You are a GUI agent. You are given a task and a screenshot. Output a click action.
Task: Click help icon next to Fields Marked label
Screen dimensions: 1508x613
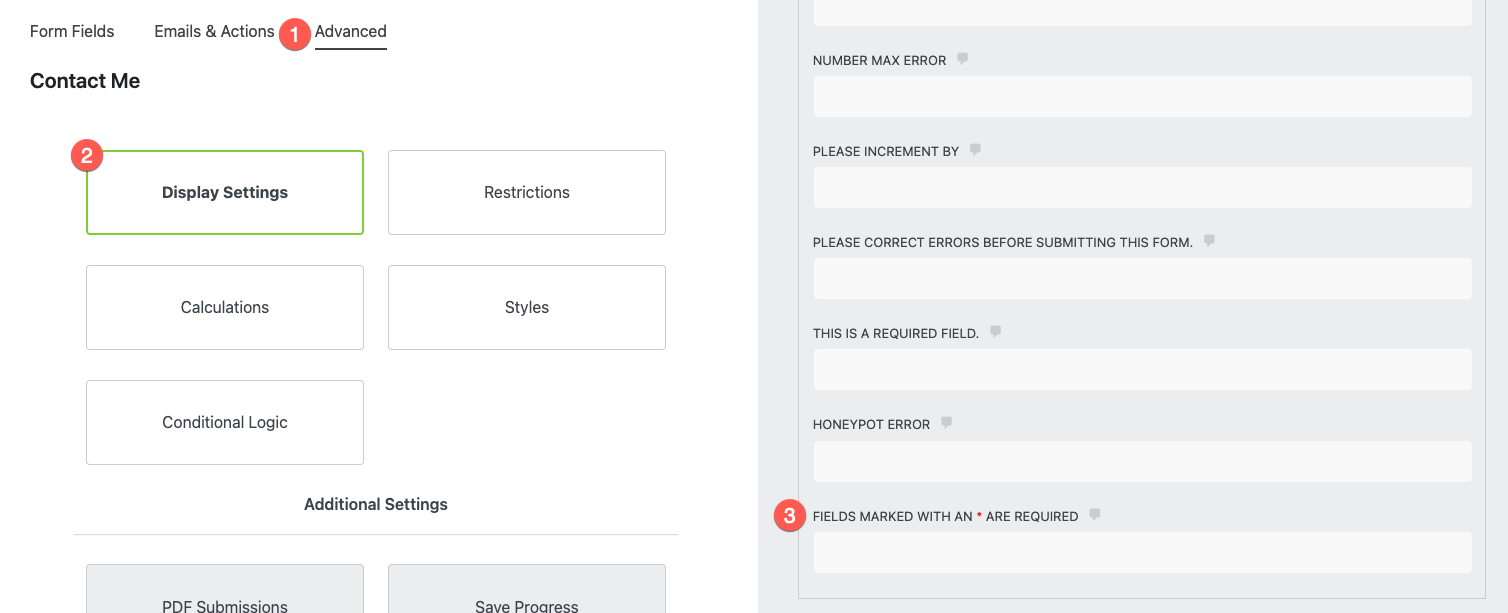pos(1095,515)
